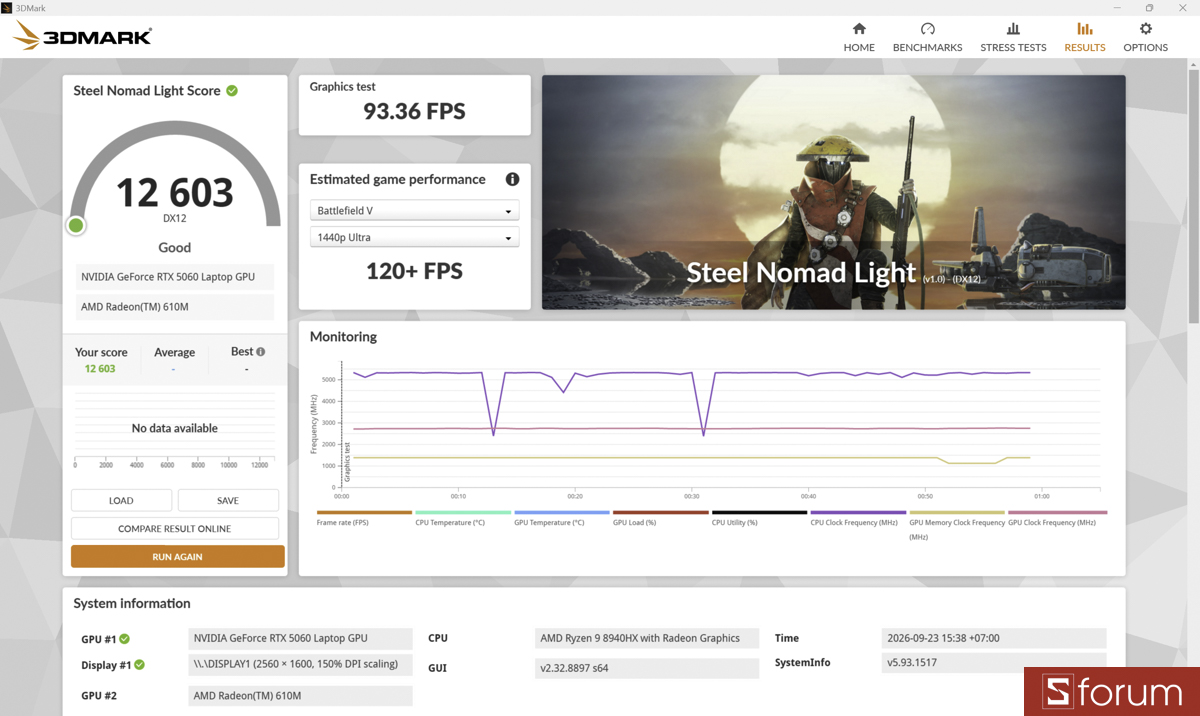The height and width of the screenshot is (716, 1200).
Task: Click GPU #1 green check icon
Action: pos(125,639)
